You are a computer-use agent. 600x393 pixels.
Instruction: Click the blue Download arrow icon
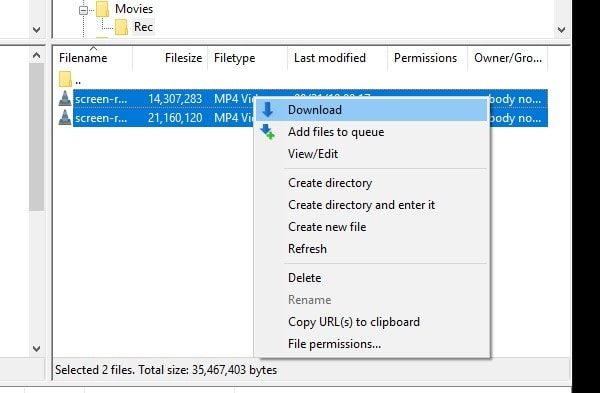[267, 109]
